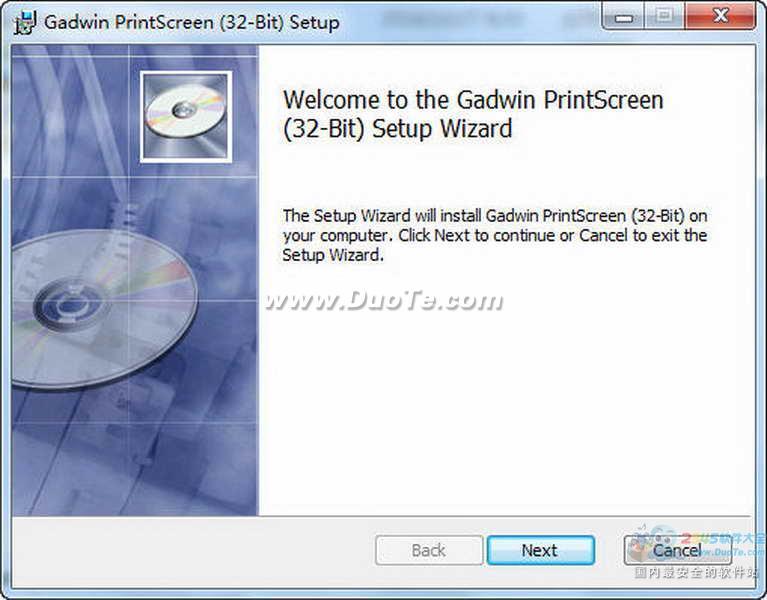Close the setup window with the X
This screenshot has width=767, height=600.
(x=721, y=16)
